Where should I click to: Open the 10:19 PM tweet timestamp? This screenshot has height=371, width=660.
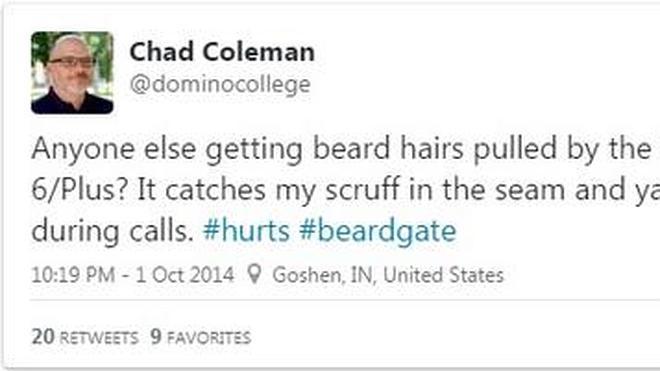point(73,275)
